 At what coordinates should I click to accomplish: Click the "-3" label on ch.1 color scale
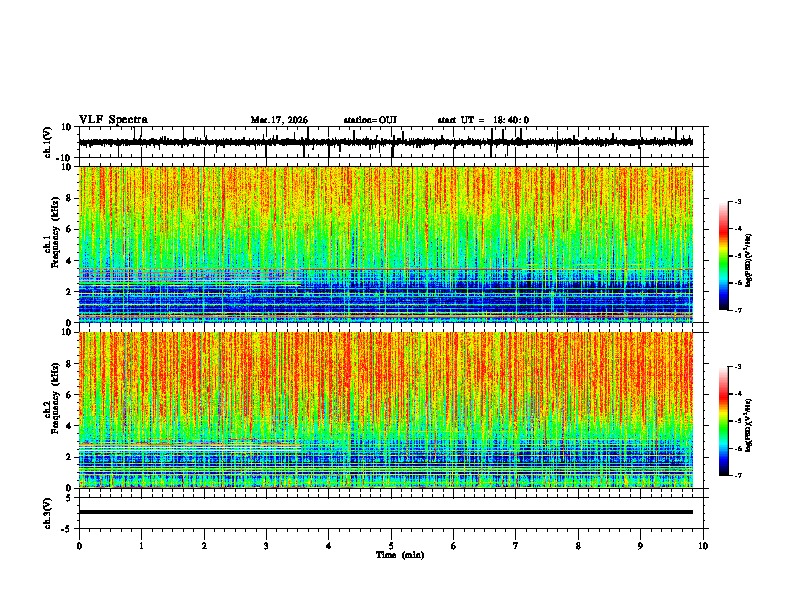pos(737,201)
